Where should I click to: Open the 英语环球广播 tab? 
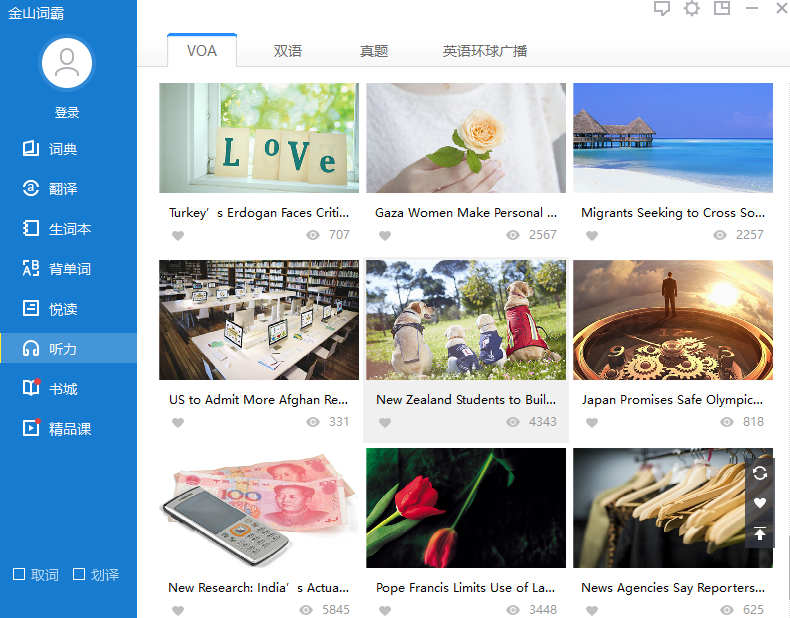(x=485, y=51)
